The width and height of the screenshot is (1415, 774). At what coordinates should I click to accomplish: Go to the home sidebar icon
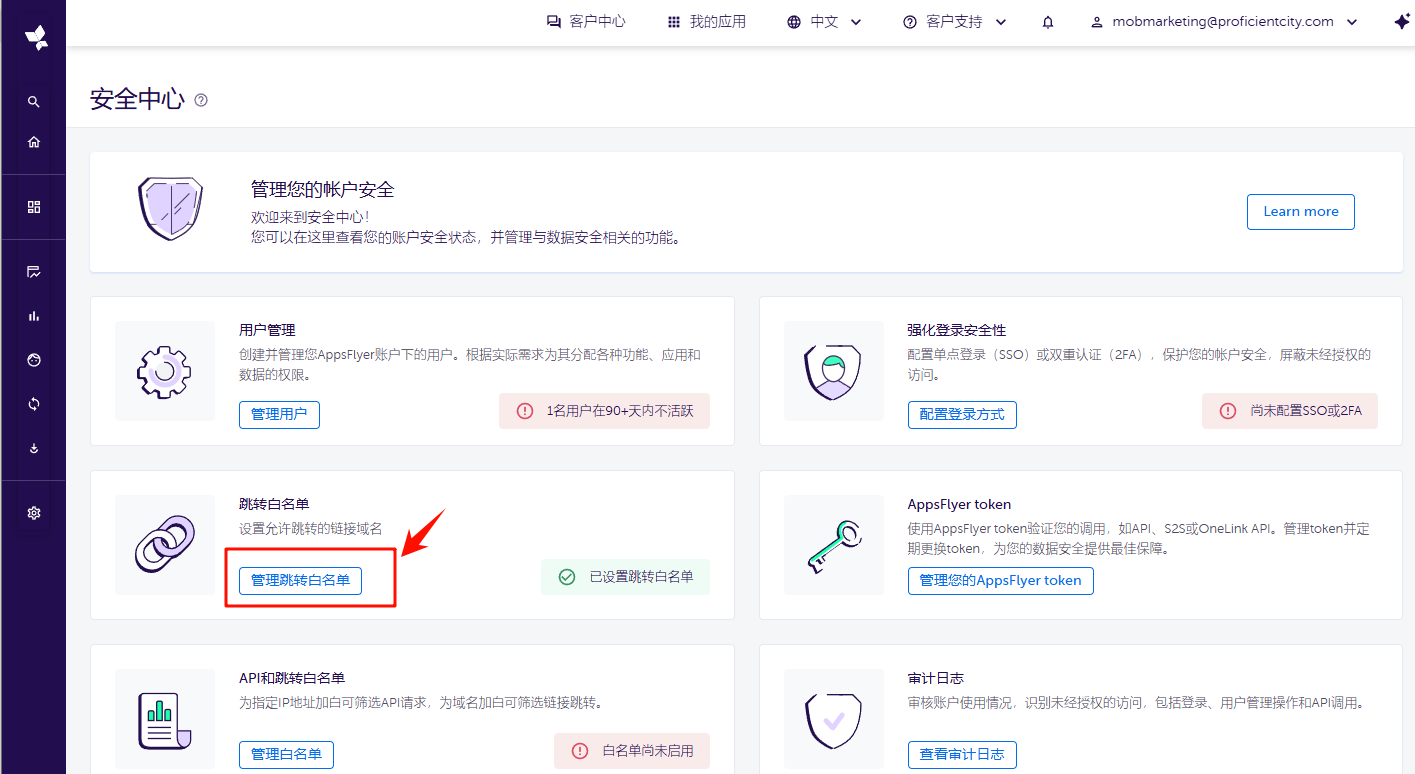[x=33, y=142]
